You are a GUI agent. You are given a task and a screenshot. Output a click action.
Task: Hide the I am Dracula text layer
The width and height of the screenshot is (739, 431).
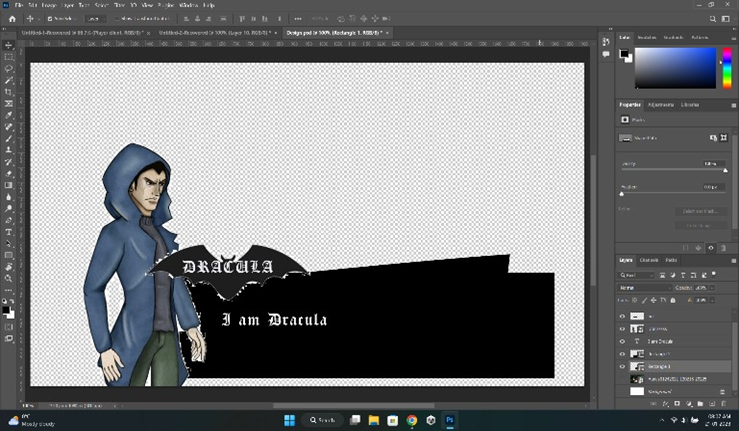622,341
